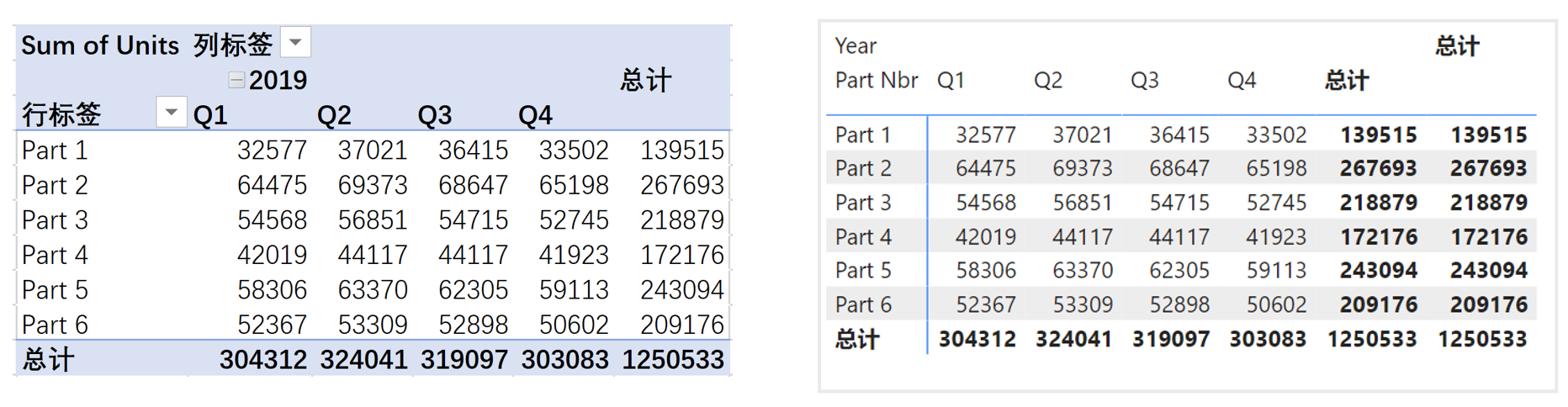Open the 行标签 row filter dropdown
The width and height of the screenshot is (1568, 407).
171,112
